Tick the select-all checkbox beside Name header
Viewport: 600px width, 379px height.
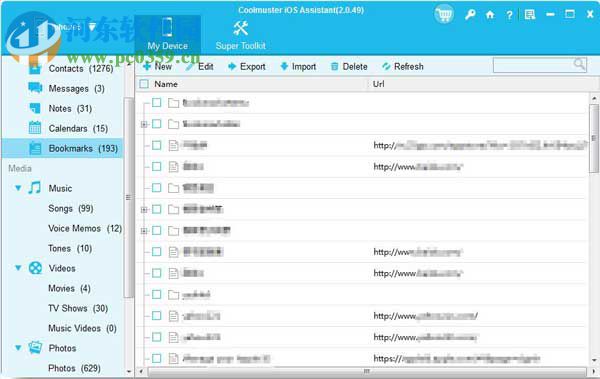(x=144, y=84)
